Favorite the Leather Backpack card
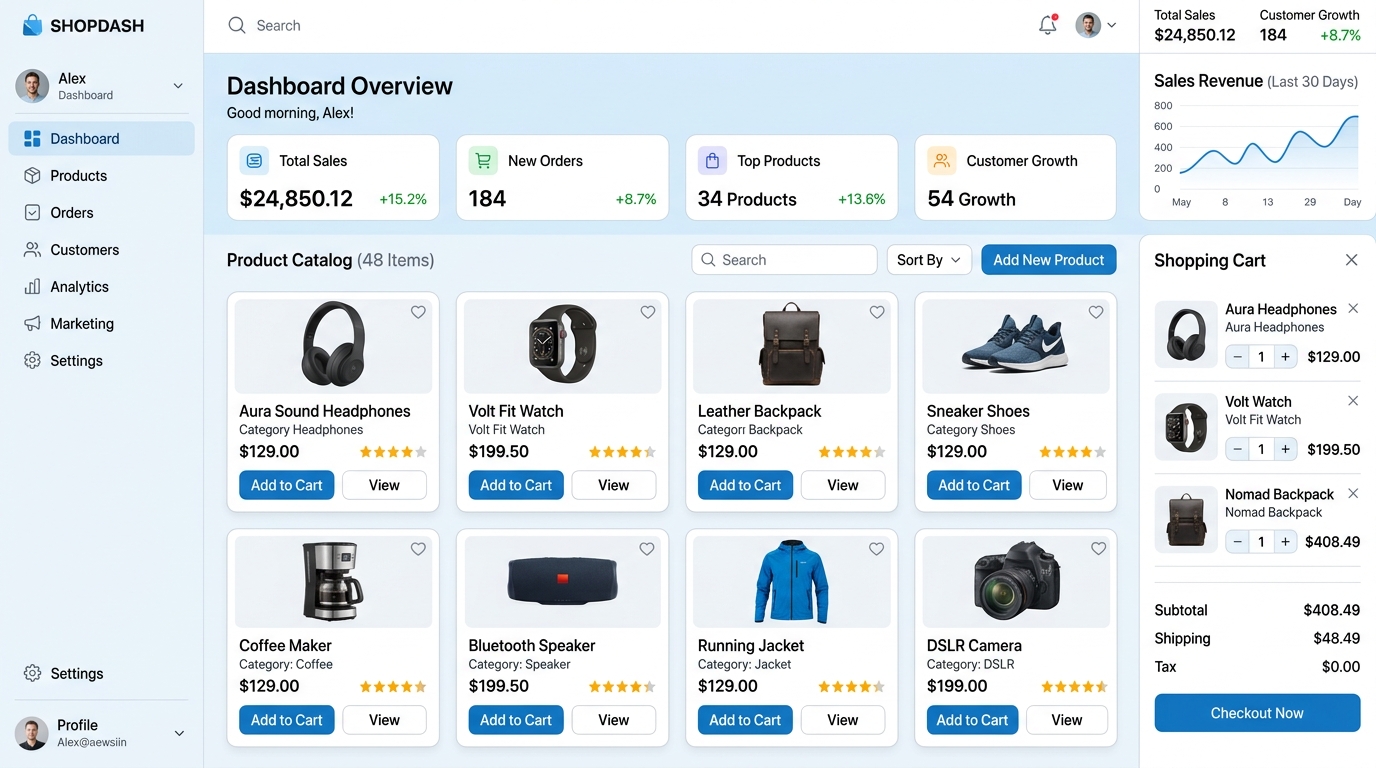This screenshot has width=1376, height=768. (877, 312)
